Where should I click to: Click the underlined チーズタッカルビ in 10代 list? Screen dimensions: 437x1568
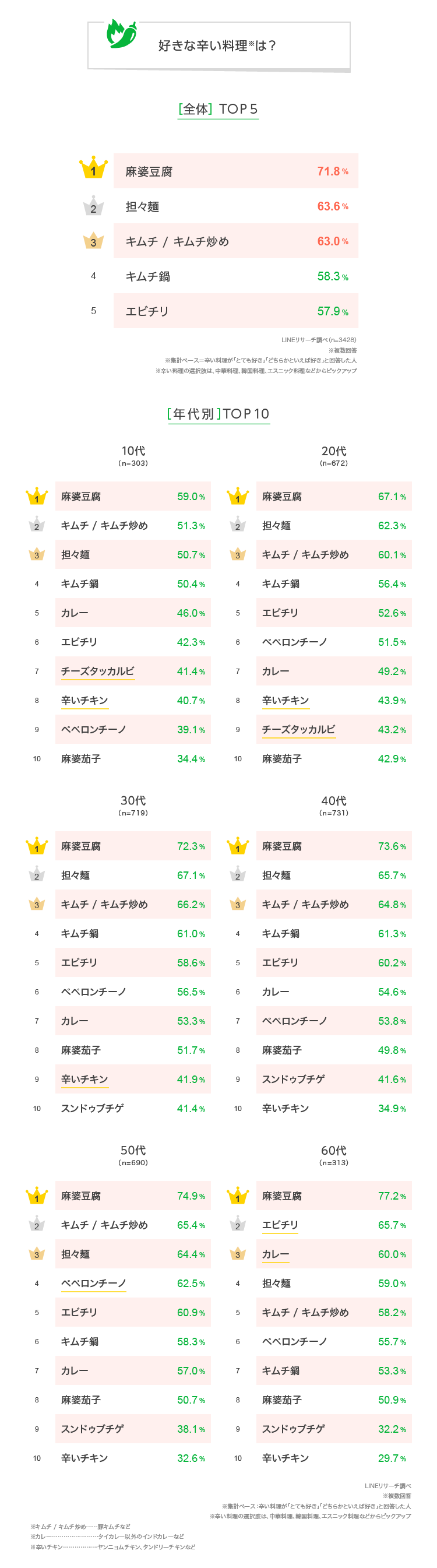click(97, 671)
